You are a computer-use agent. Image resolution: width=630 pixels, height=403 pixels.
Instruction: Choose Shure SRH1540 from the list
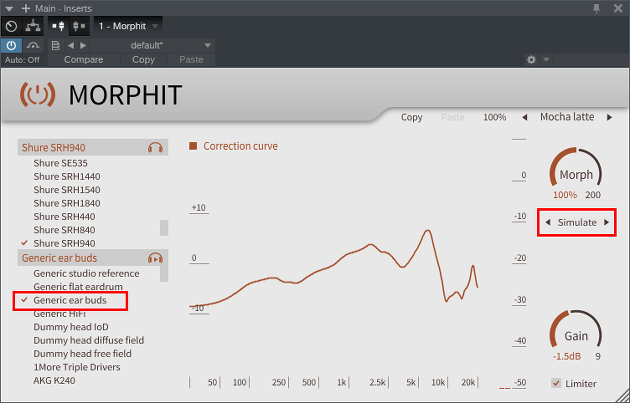[67, 190]
